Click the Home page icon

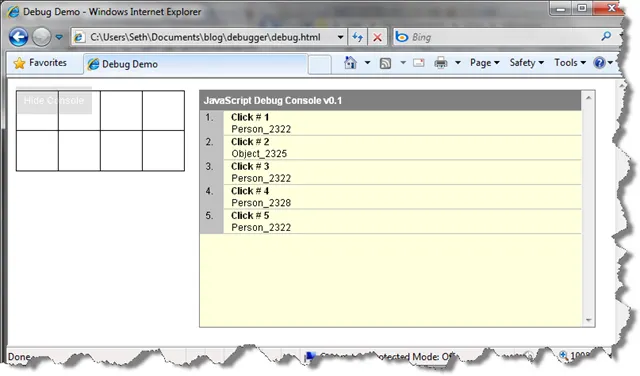350,62
